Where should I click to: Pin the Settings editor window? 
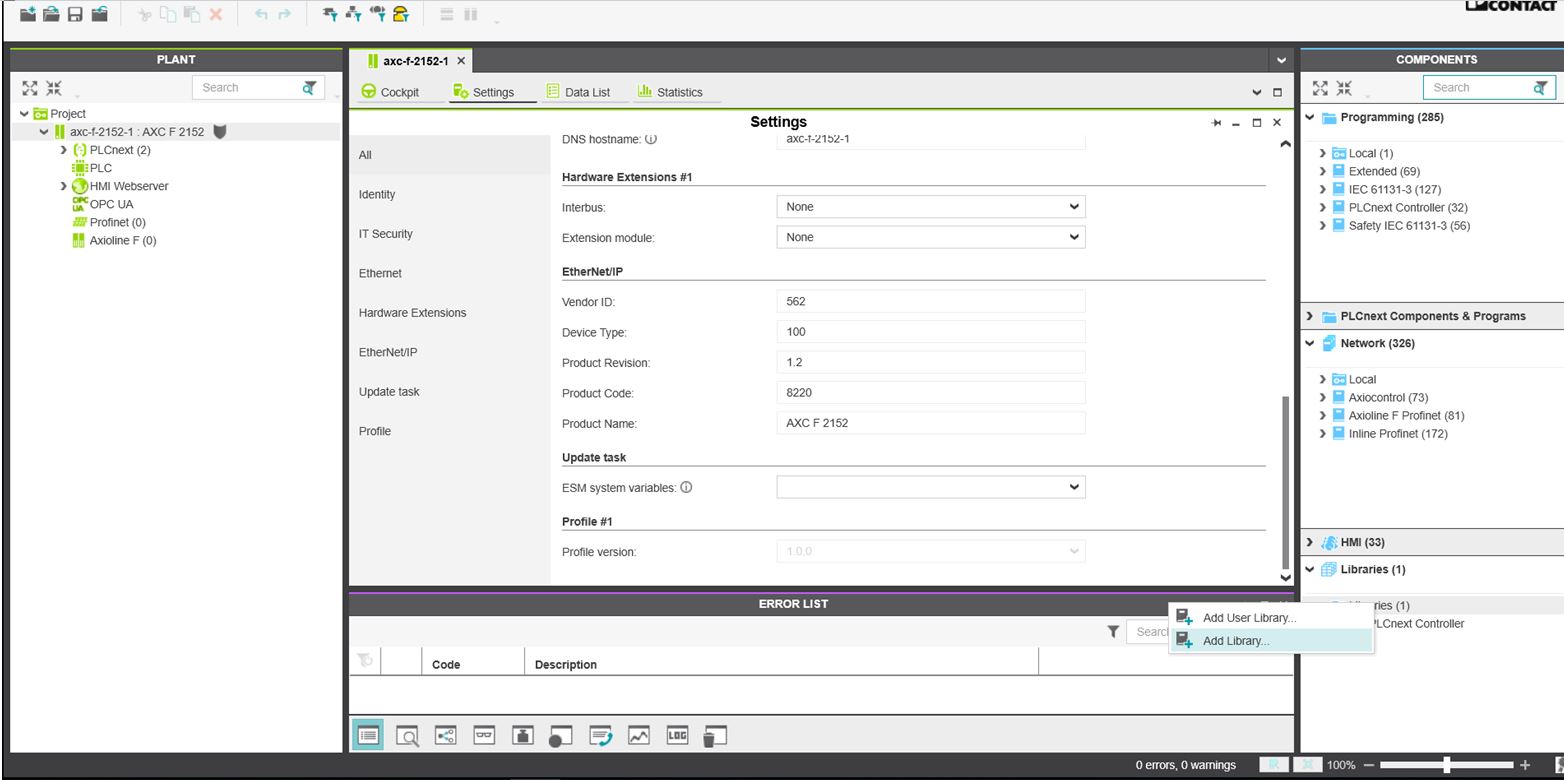click(1216, 122)
